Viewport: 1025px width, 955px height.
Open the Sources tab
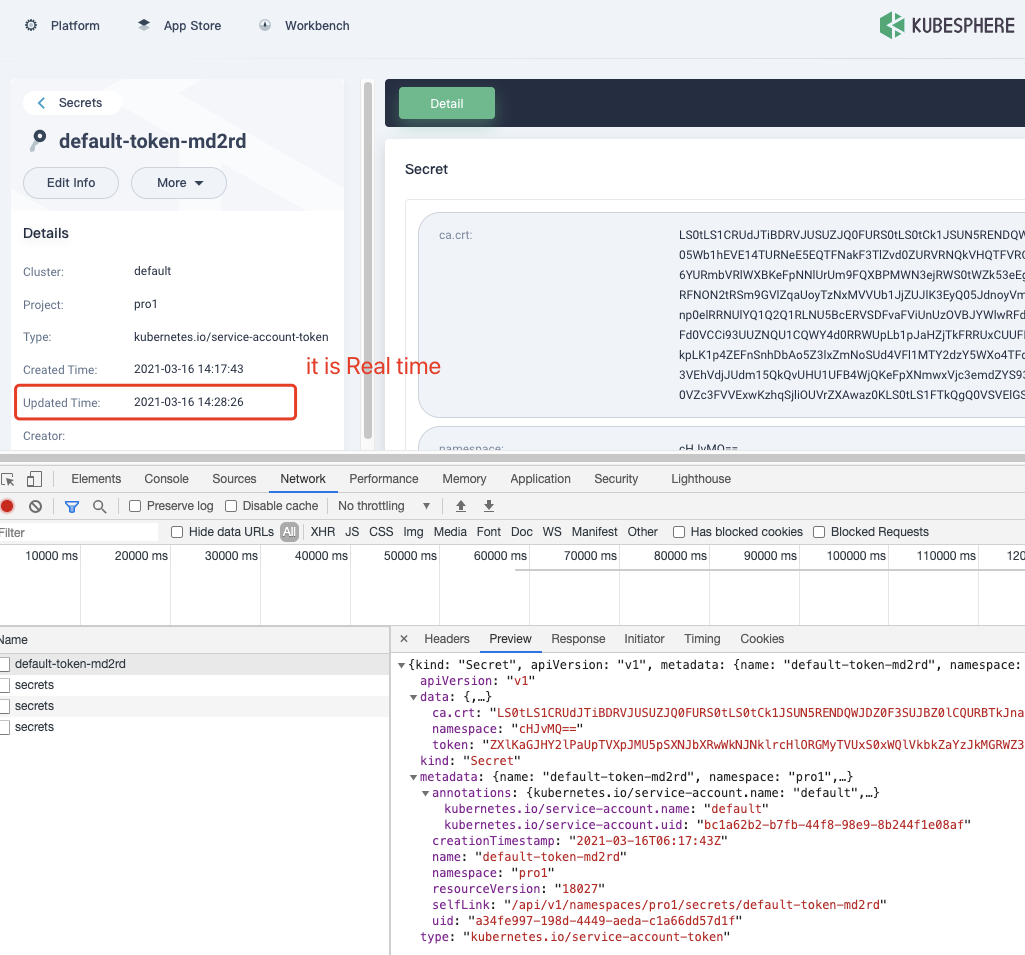234,479
